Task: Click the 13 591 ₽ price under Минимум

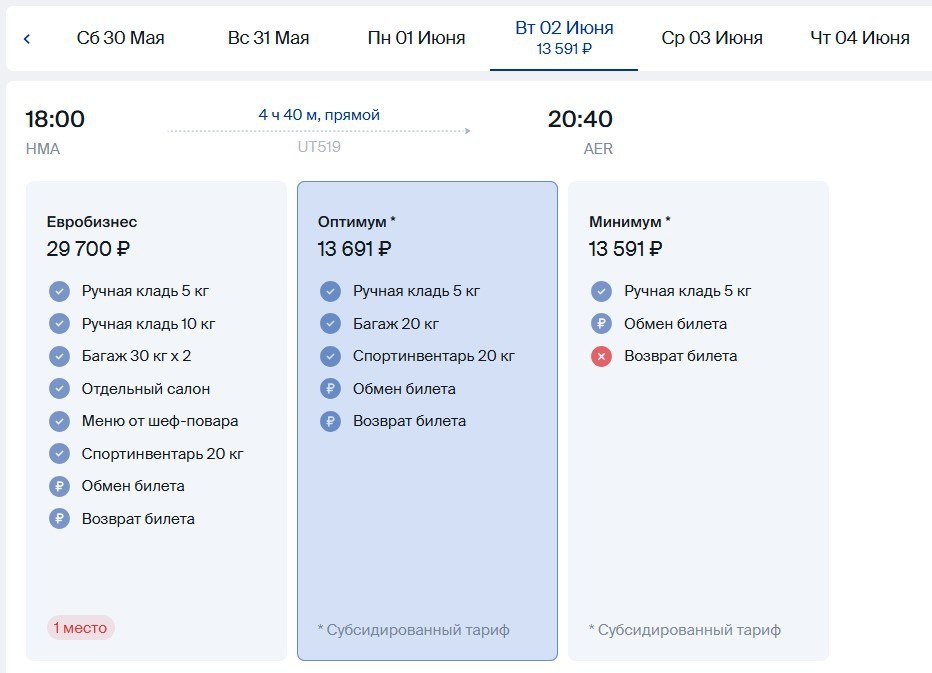Action: coord(626,249)
